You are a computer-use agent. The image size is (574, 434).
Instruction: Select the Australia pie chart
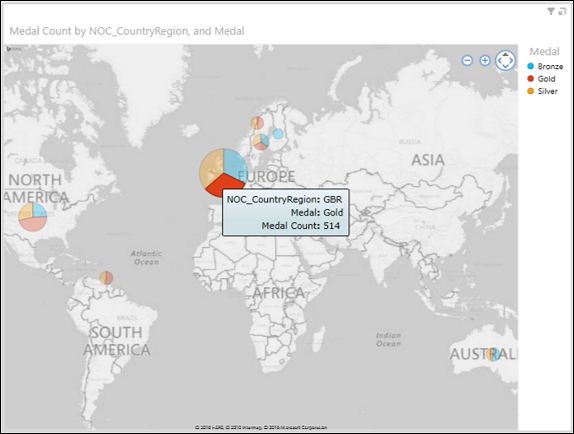pyautogui.click(x=493, y=355)
